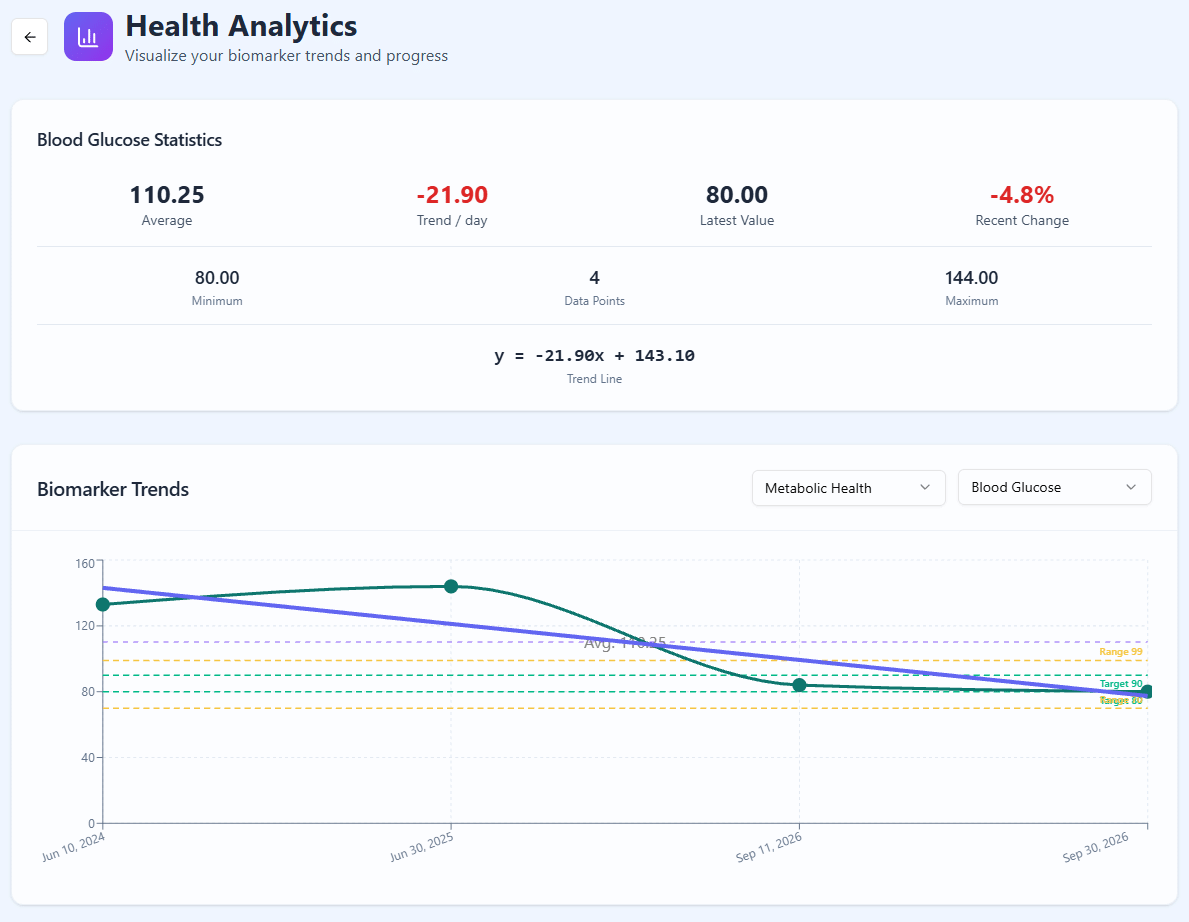The height and width of the screenshot is (922, 1189).
Task: Click the Target 90 chart label
Action: 1121,684
